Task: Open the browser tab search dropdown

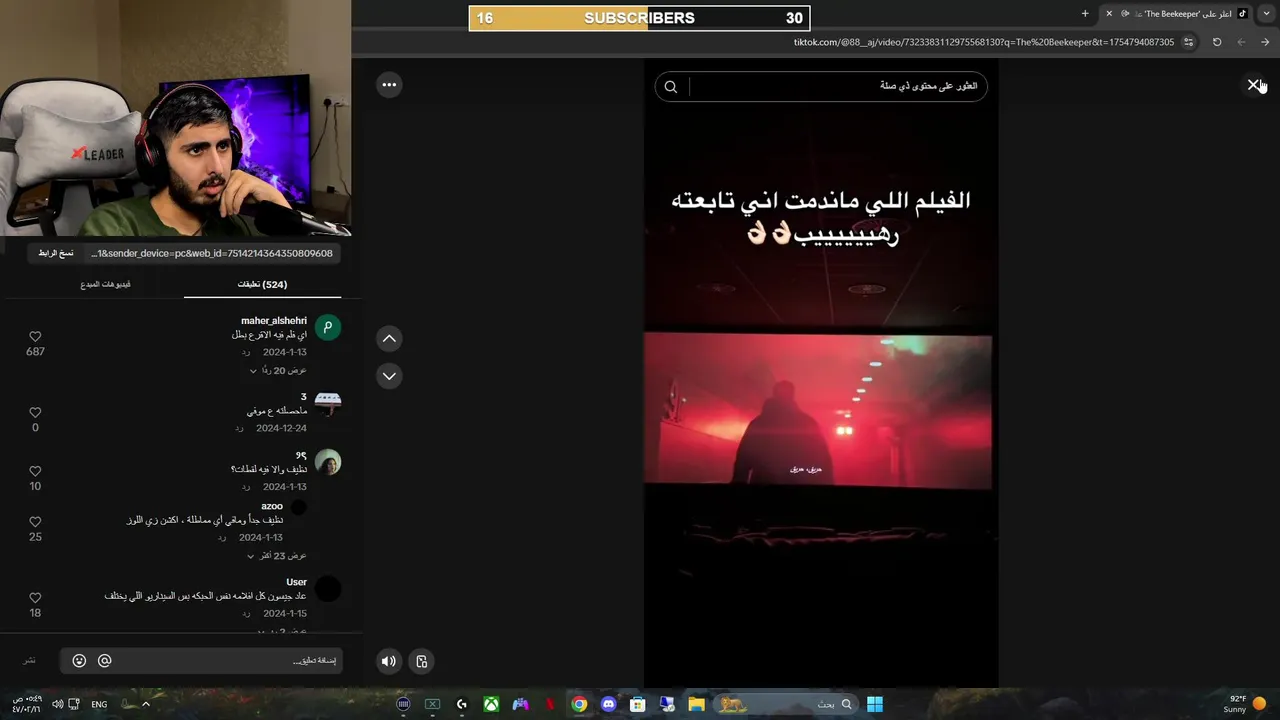Action: click(1267, 14)
